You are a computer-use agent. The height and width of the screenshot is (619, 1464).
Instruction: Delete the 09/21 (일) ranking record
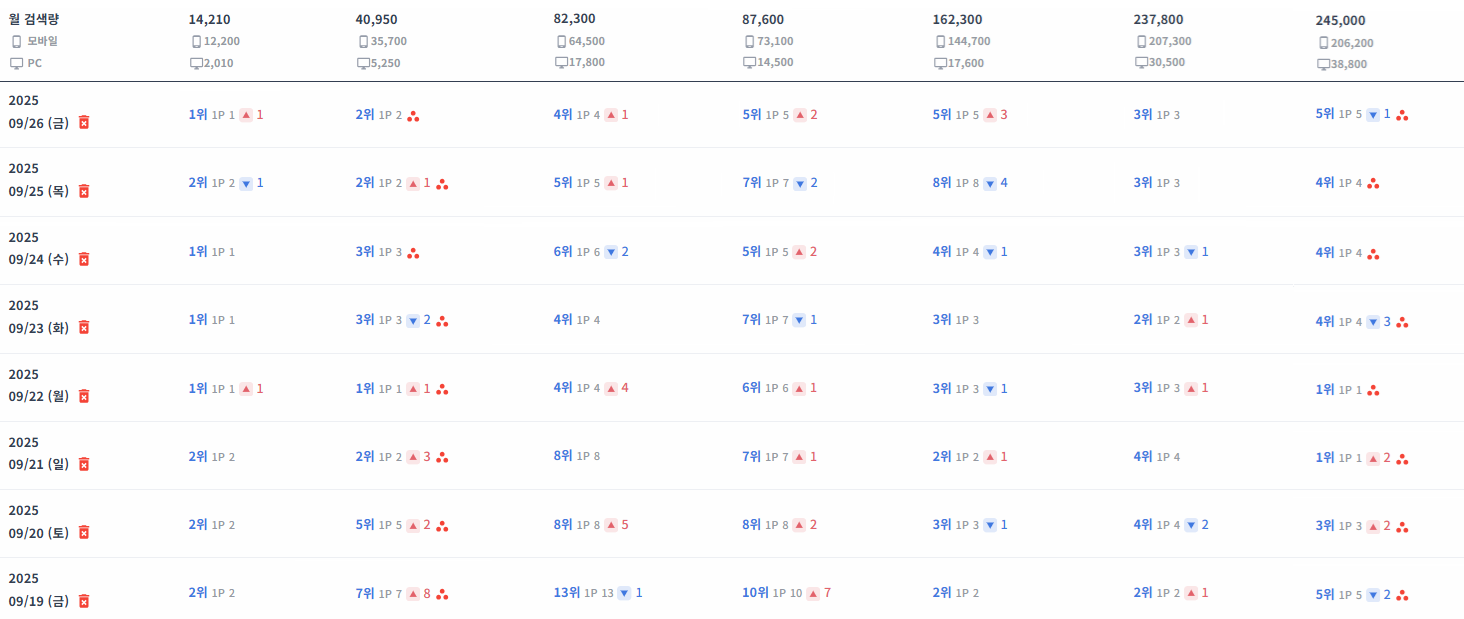(x=84, y=464)
